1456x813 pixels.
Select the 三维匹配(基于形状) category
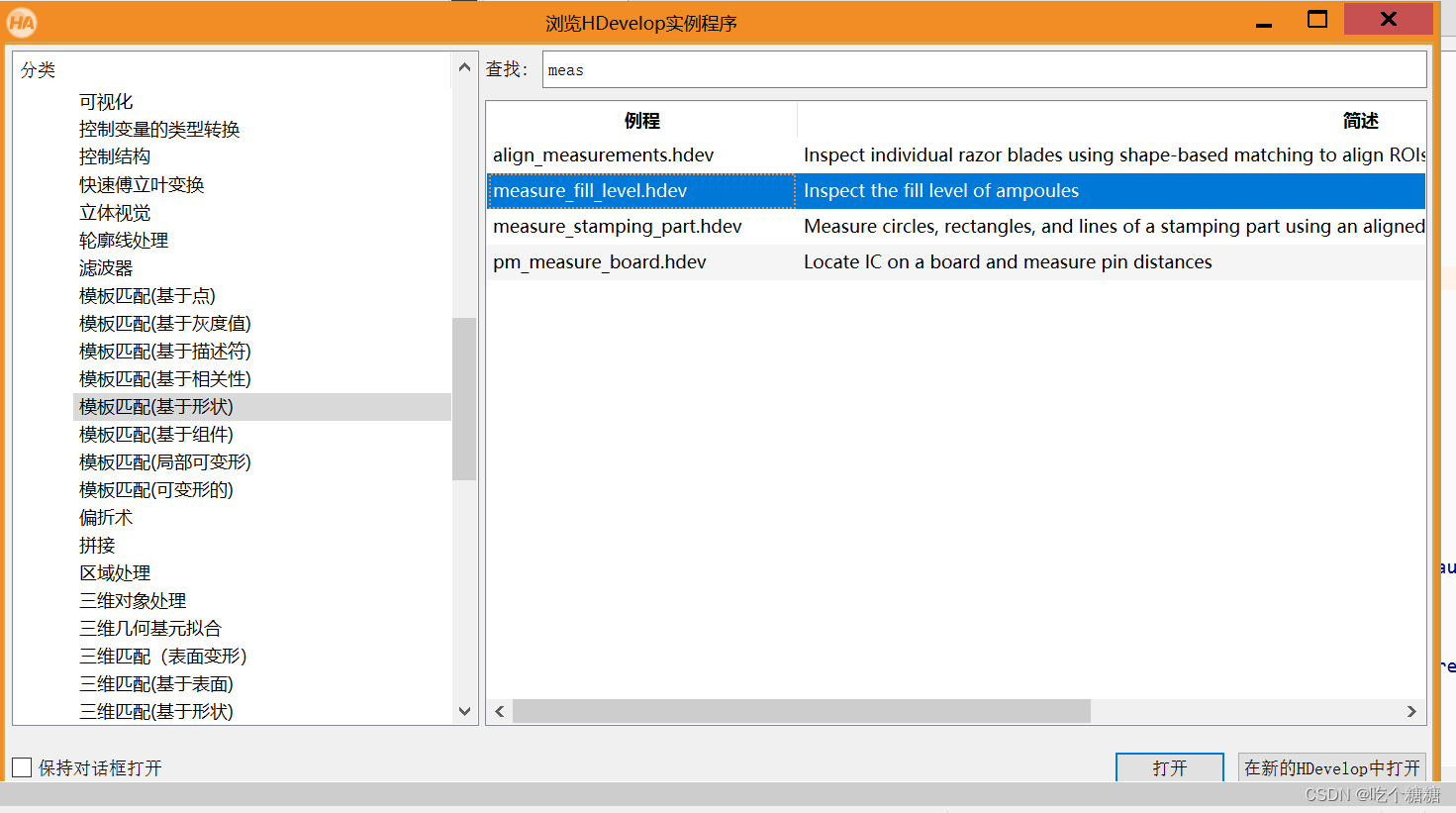pos(155,711)
